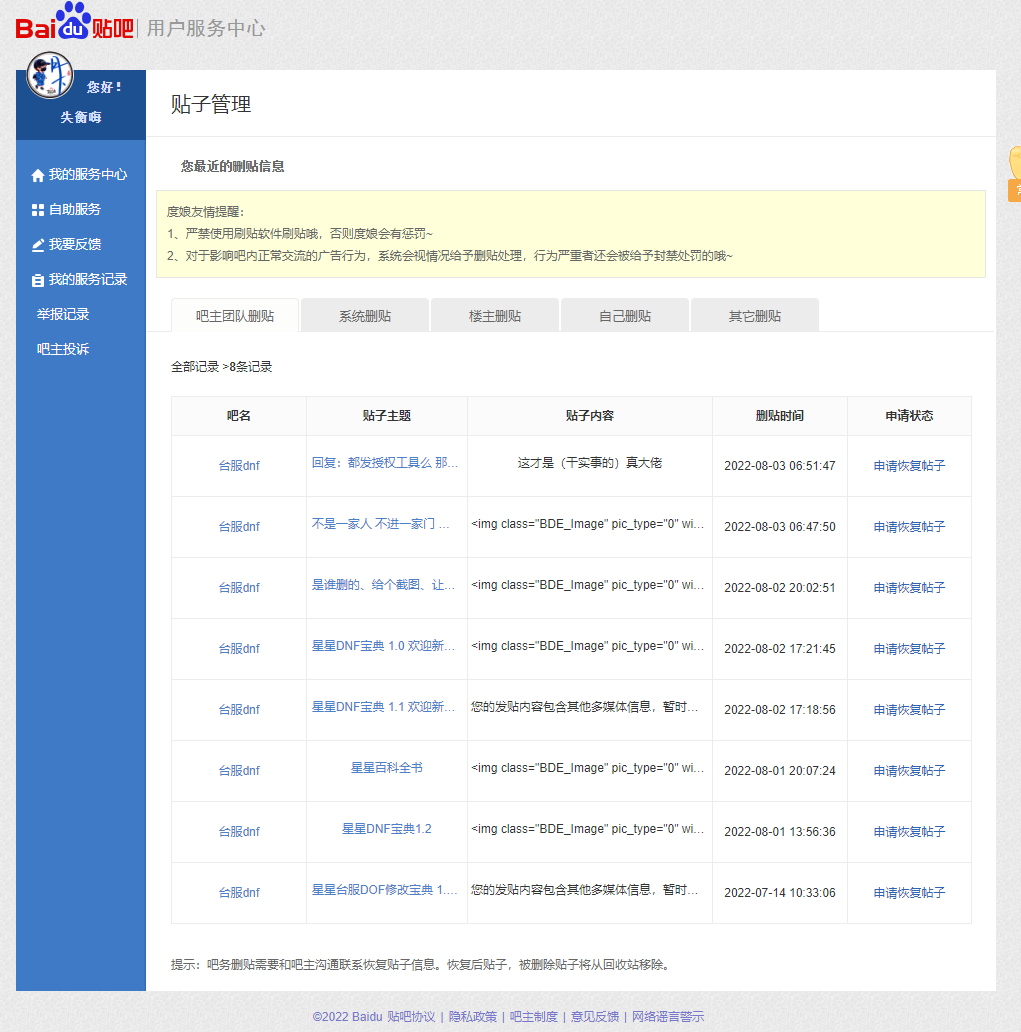Click 申请恢复贴子 for the 2022-08-03 06:51:47 row

(909, 466)
